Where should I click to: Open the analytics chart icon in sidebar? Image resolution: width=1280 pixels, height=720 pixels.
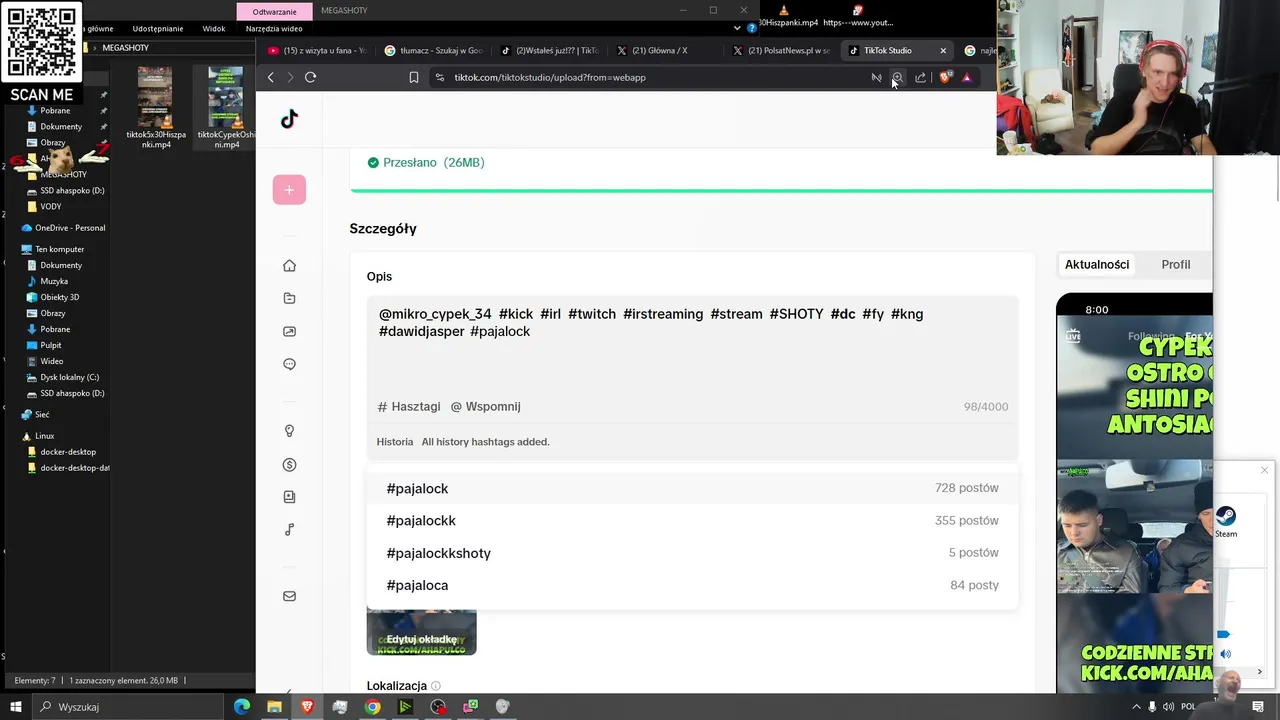click(289, 331)
